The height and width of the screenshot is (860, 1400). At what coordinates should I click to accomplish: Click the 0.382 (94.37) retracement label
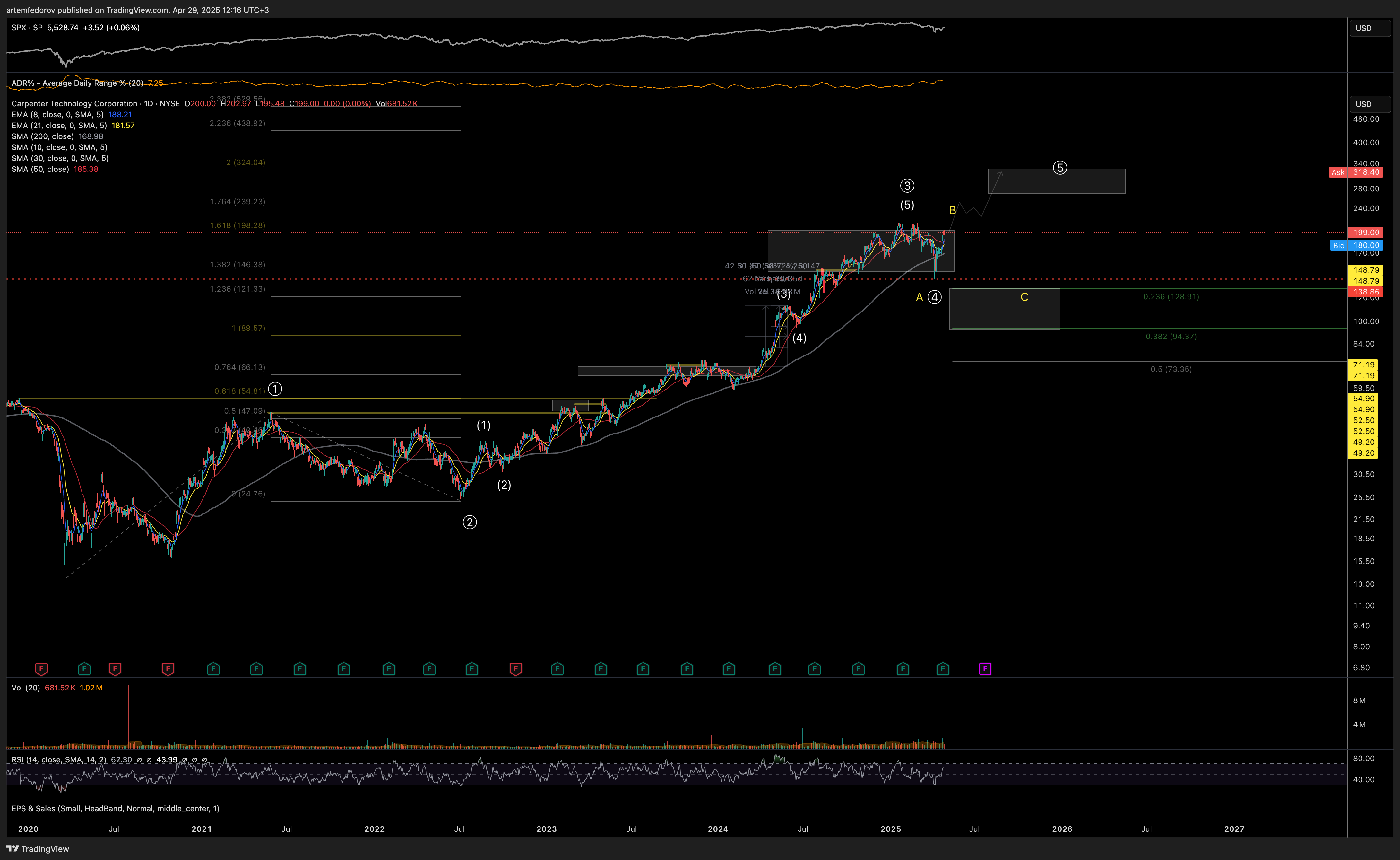pyautogui.click(x=1171, y=337)
